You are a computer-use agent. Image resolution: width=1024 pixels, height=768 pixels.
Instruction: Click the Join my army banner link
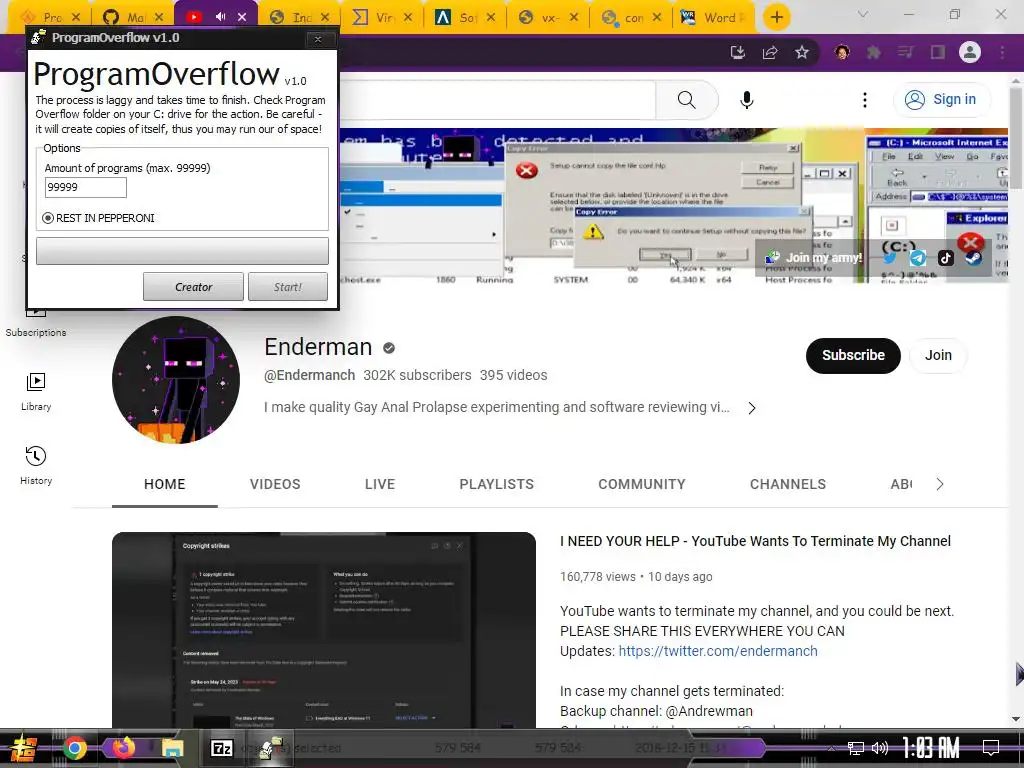[x=814, y=258]
